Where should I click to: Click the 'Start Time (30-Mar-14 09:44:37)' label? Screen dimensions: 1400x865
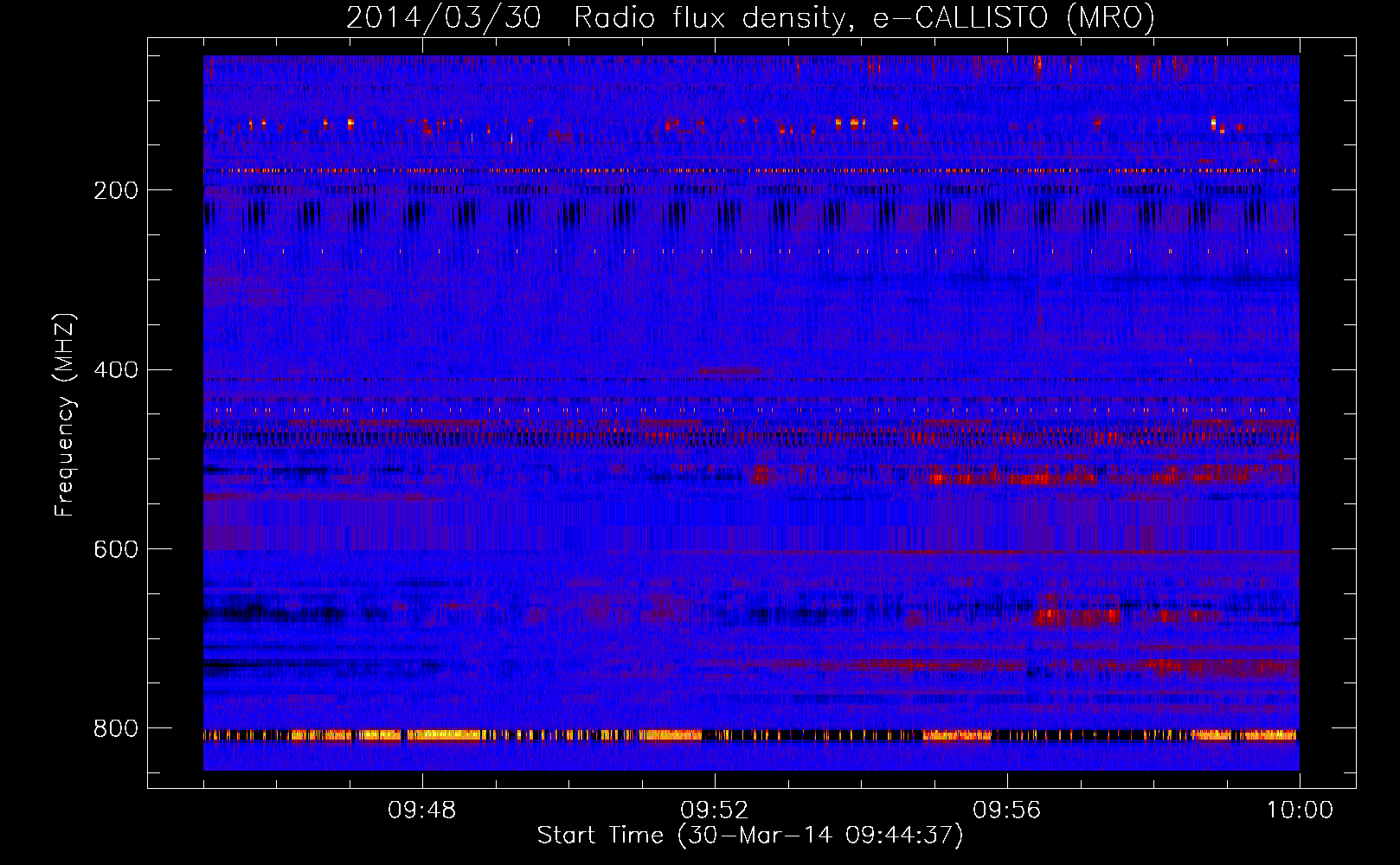tap(750, 836)
